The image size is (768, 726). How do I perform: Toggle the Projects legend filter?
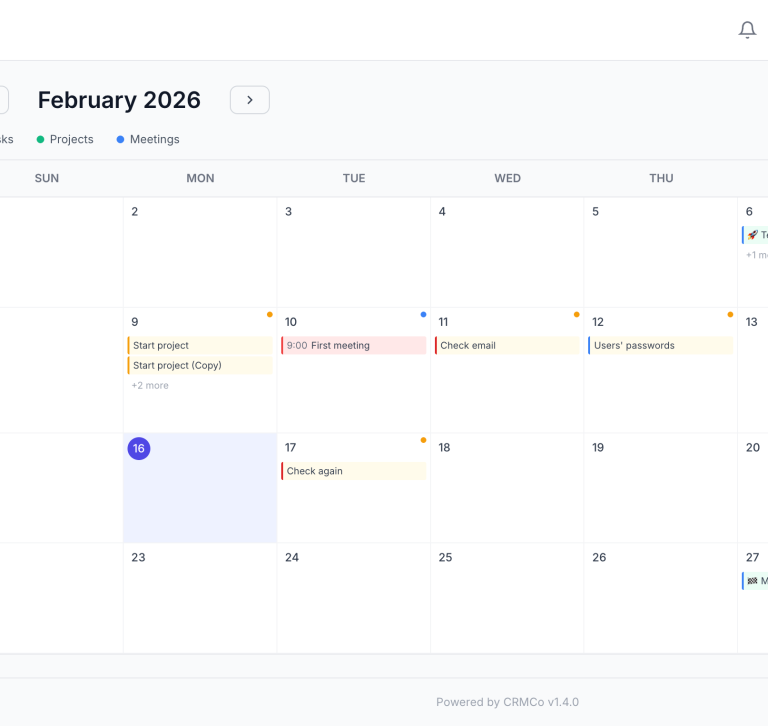[x=65, y=139]
